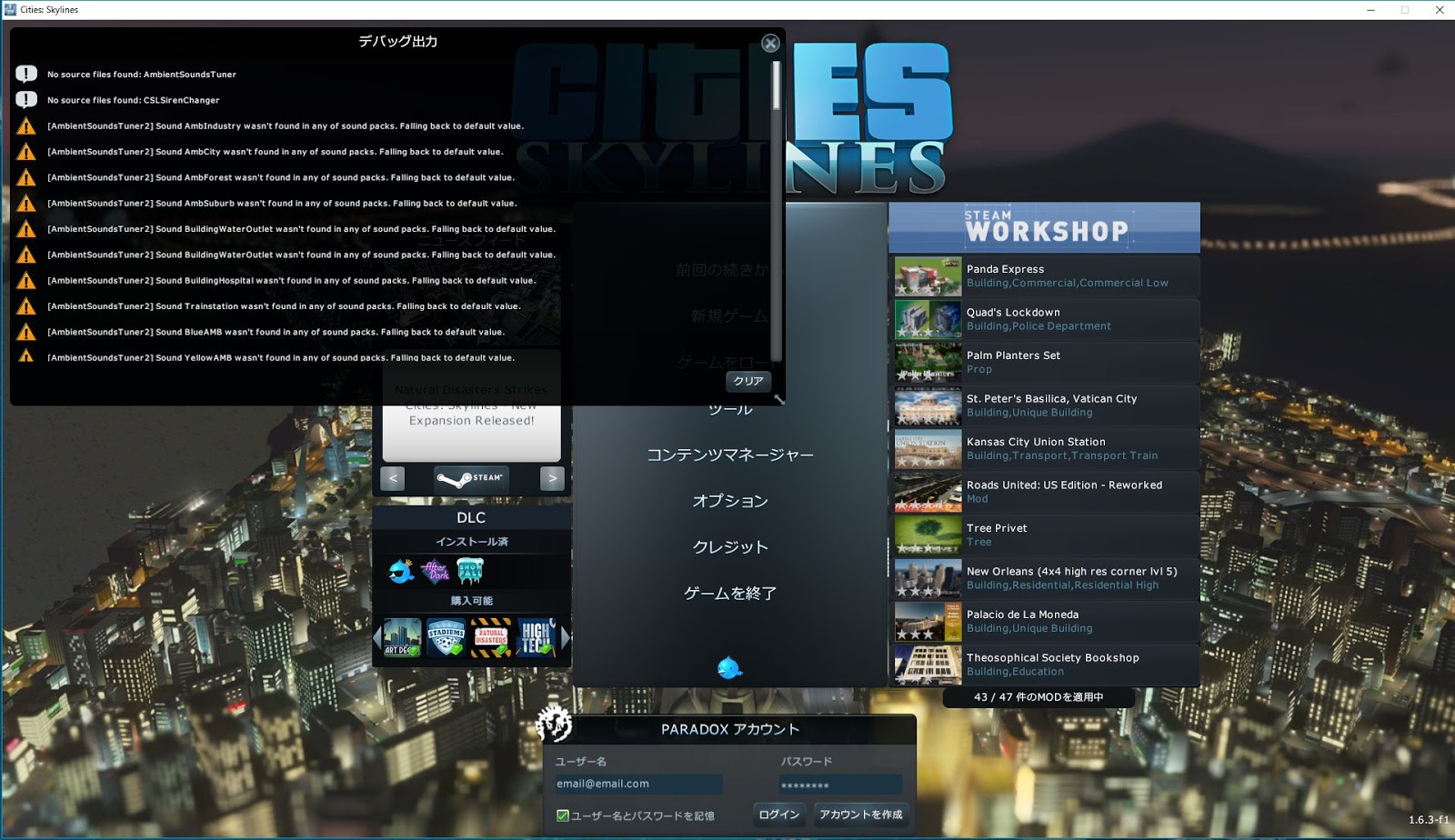This screenshot has height=840, width=1455.
Task: Click the warning icon for the AmbSuburb message
Action: (x=26, y=203)
